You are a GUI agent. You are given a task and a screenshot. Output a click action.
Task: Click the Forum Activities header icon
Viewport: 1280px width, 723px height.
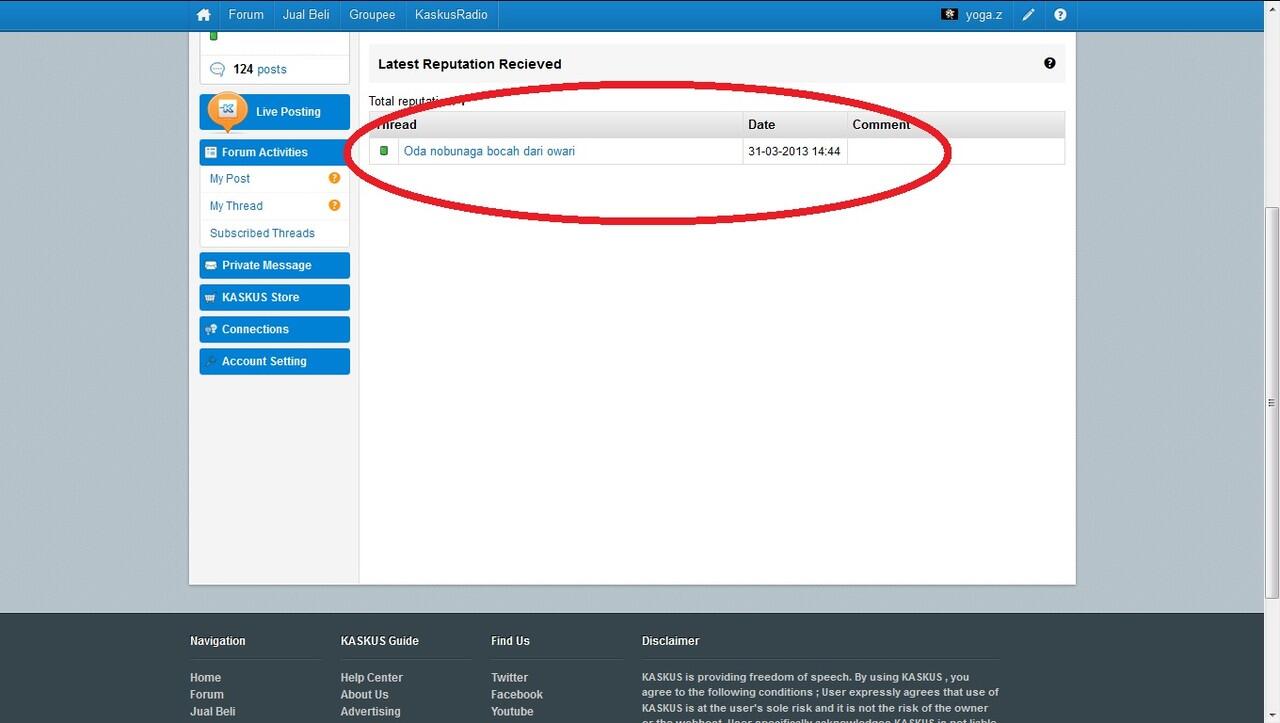(211, 152)
